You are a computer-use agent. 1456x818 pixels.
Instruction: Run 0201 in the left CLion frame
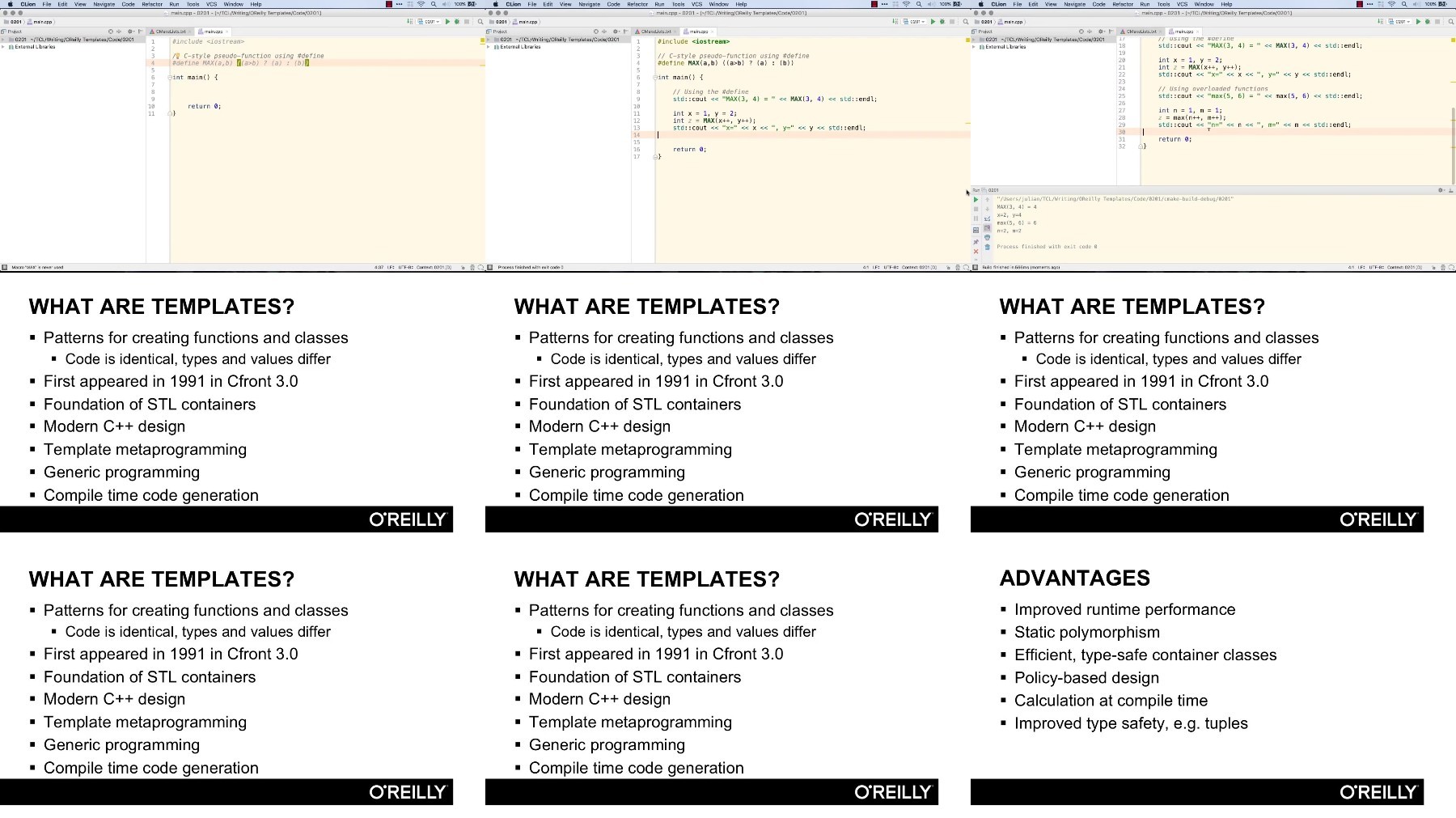tap(447, 22)
